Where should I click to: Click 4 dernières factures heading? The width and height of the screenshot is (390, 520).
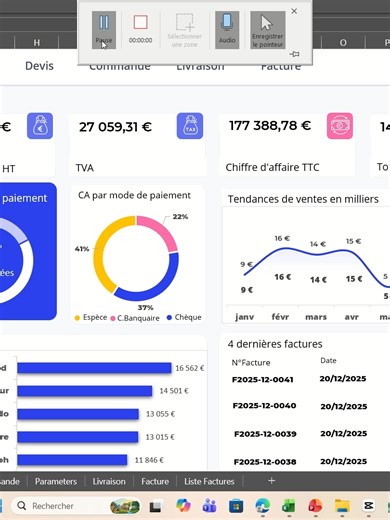(275, 344)
